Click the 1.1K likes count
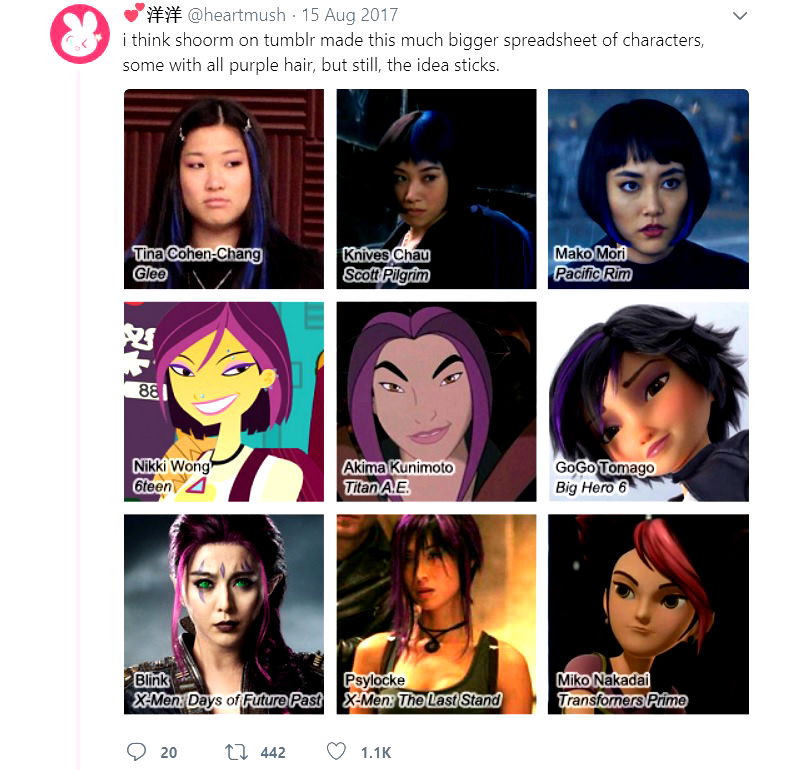The width and height of the screenshot is (800, 770). (x=376, y=753)
